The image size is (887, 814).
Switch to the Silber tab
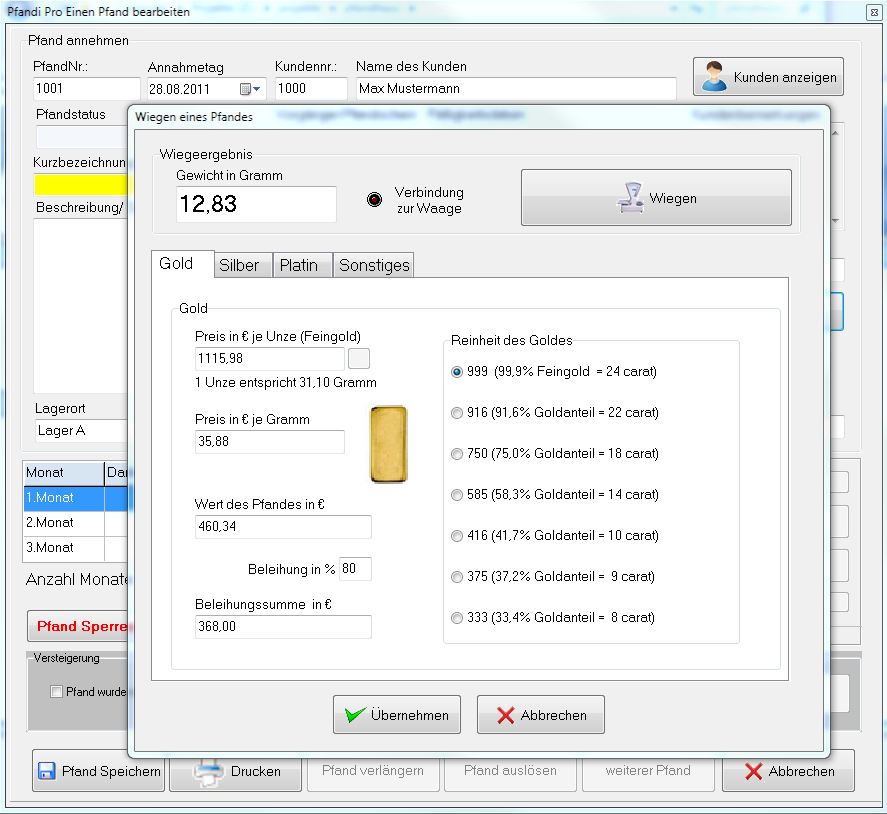pyautogui.click(x=239, y=265)
